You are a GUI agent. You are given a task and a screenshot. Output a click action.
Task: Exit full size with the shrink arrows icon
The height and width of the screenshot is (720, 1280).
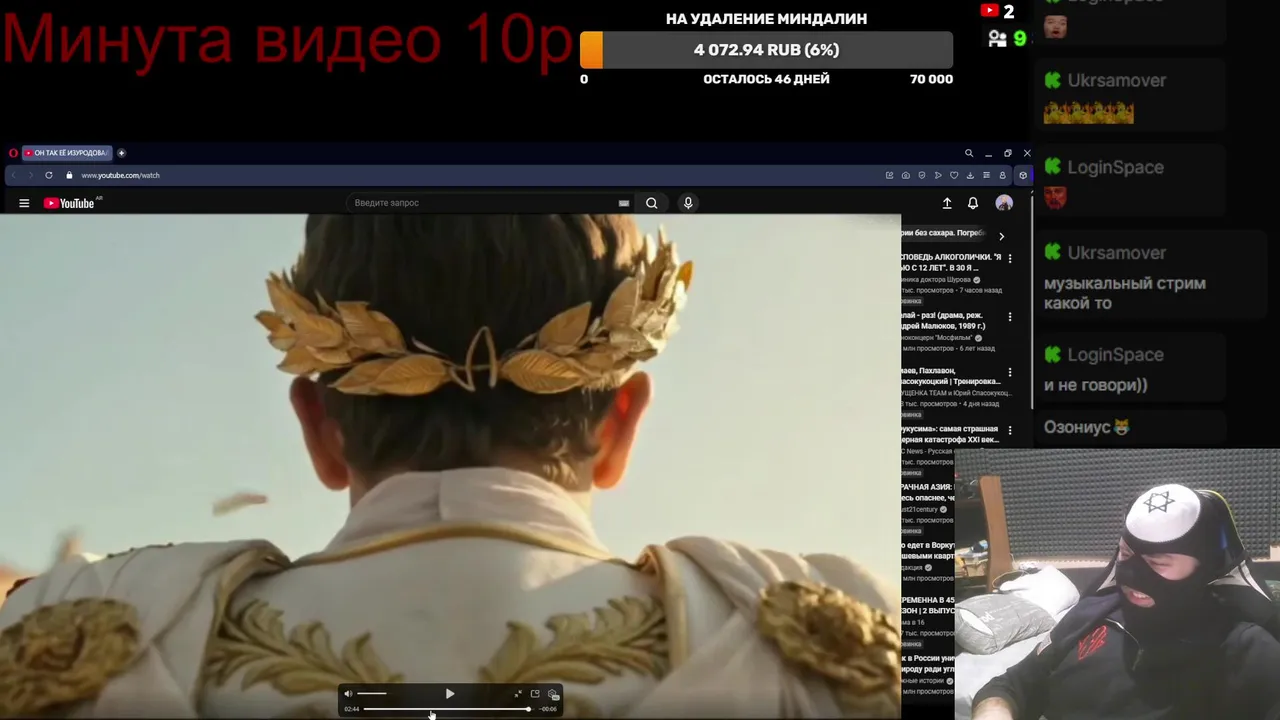coord(518,693)
